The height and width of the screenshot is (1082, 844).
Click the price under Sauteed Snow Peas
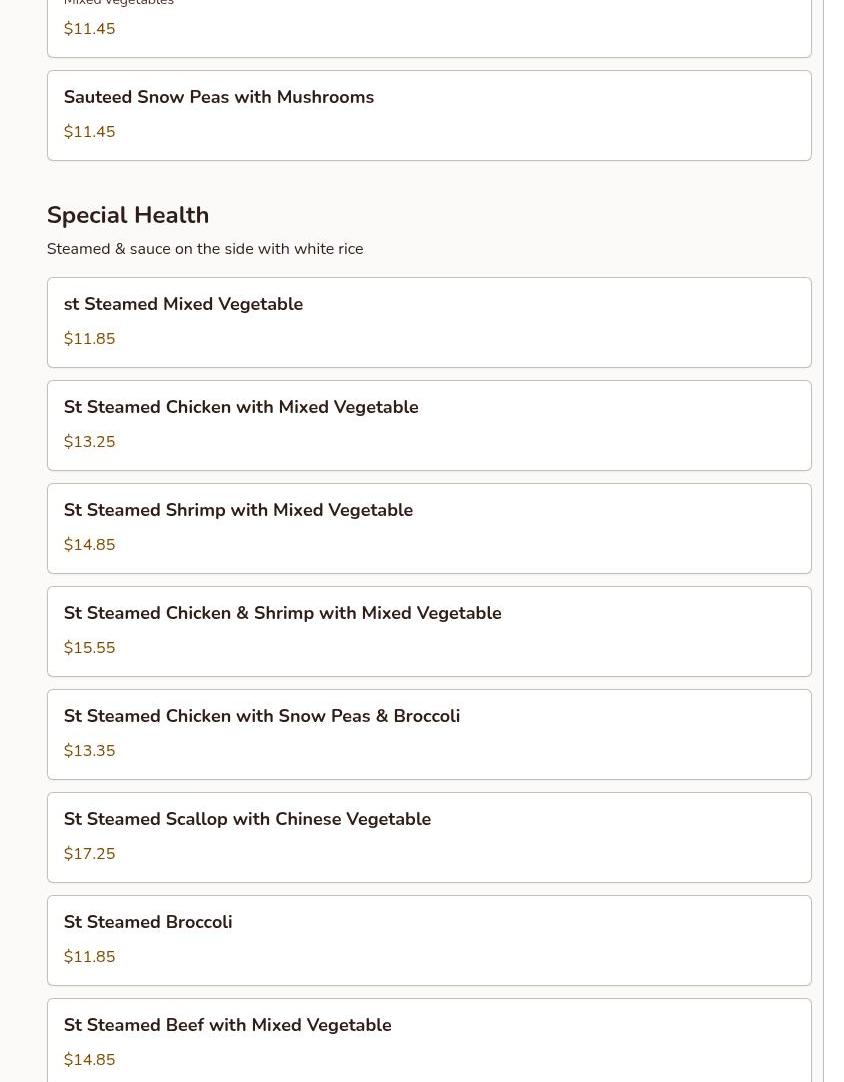pos(89,132)
